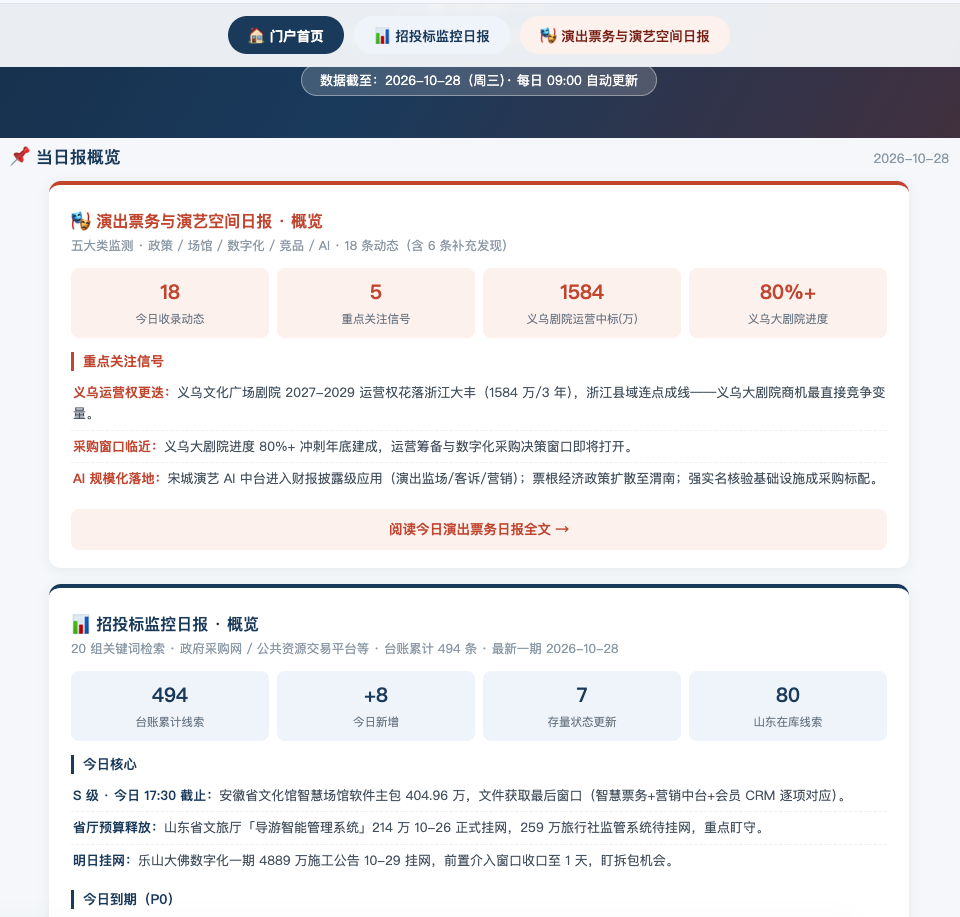This screenshot has width=960, height=917.
Task: Click the house icon in 门户首页 tab
Action: (x=256, y=36)
